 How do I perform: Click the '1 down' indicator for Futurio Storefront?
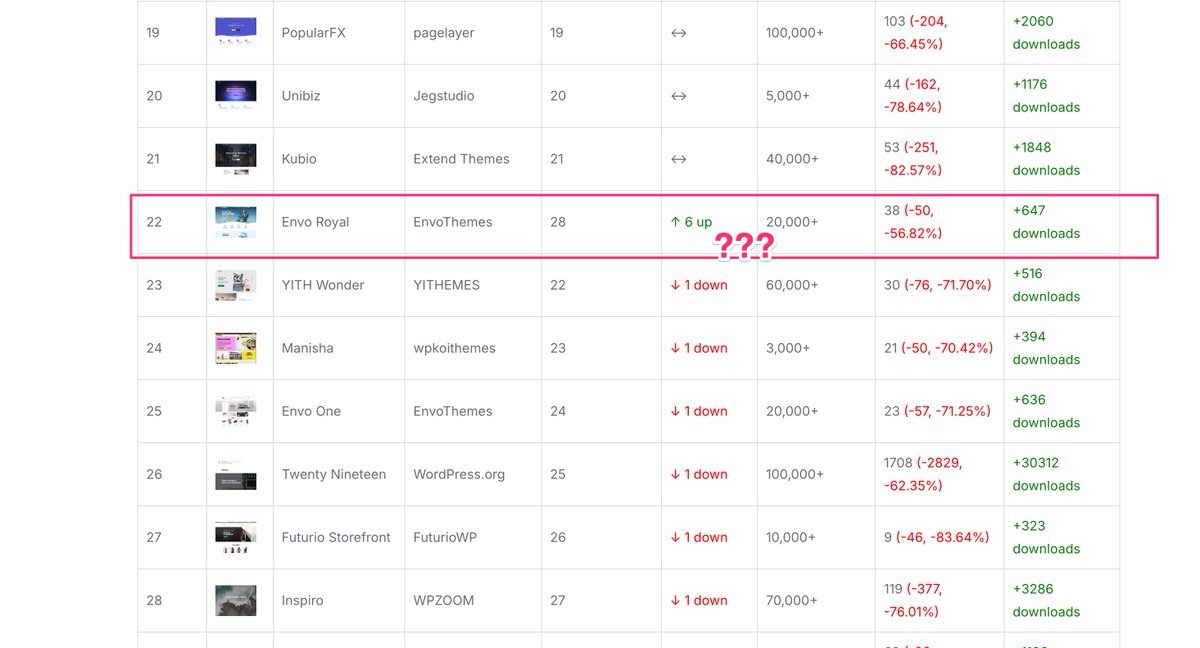pyautogui.click(x=699, y=537)
